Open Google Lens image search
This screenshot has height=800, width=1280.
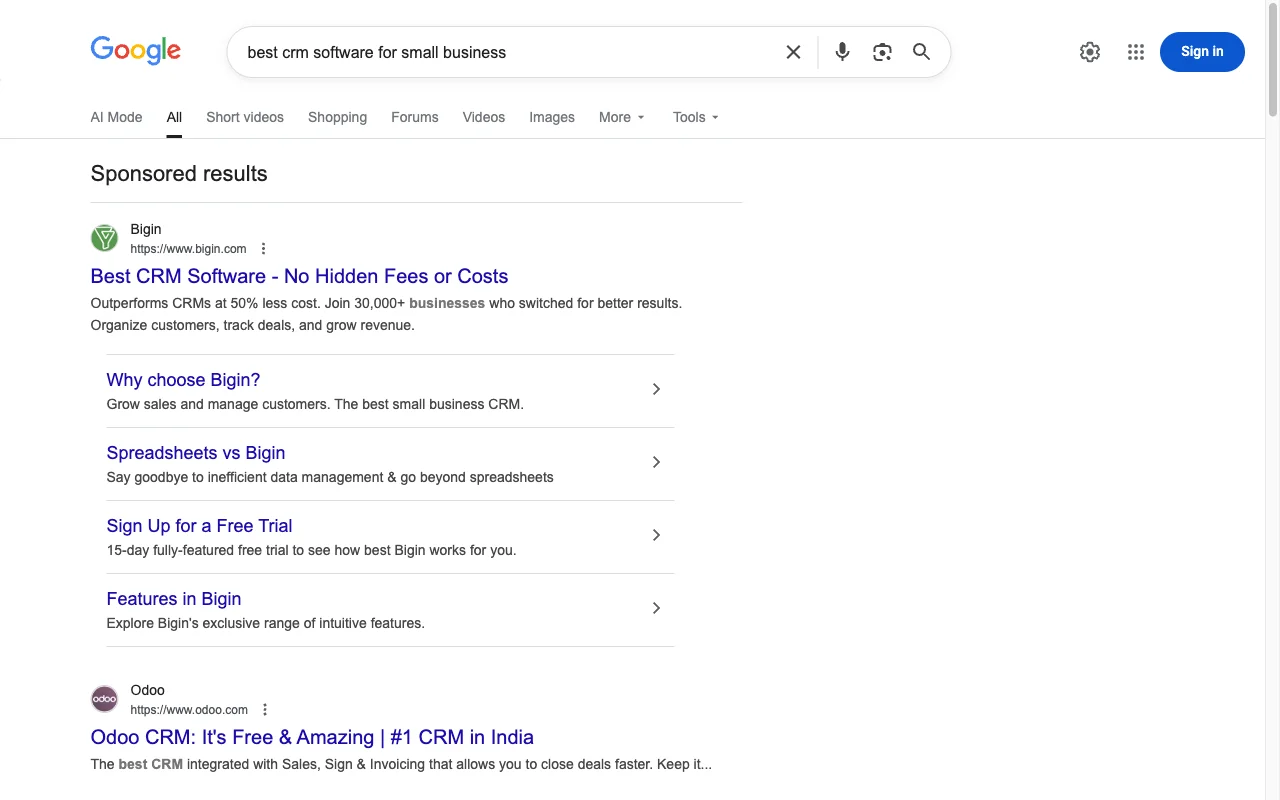[881, 51]
